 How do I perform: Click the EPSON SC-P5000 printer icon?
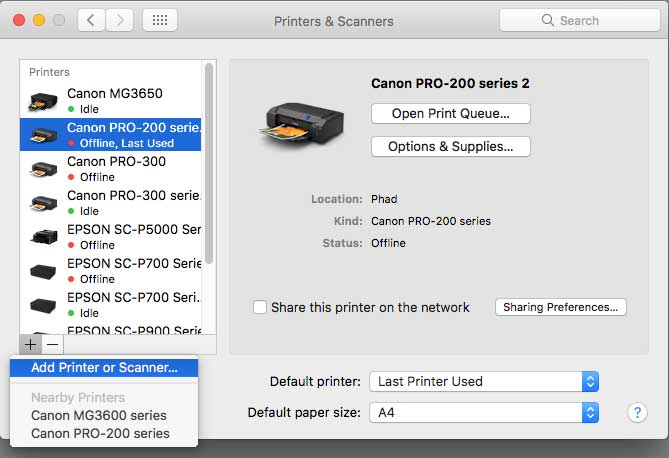[44, 237]
